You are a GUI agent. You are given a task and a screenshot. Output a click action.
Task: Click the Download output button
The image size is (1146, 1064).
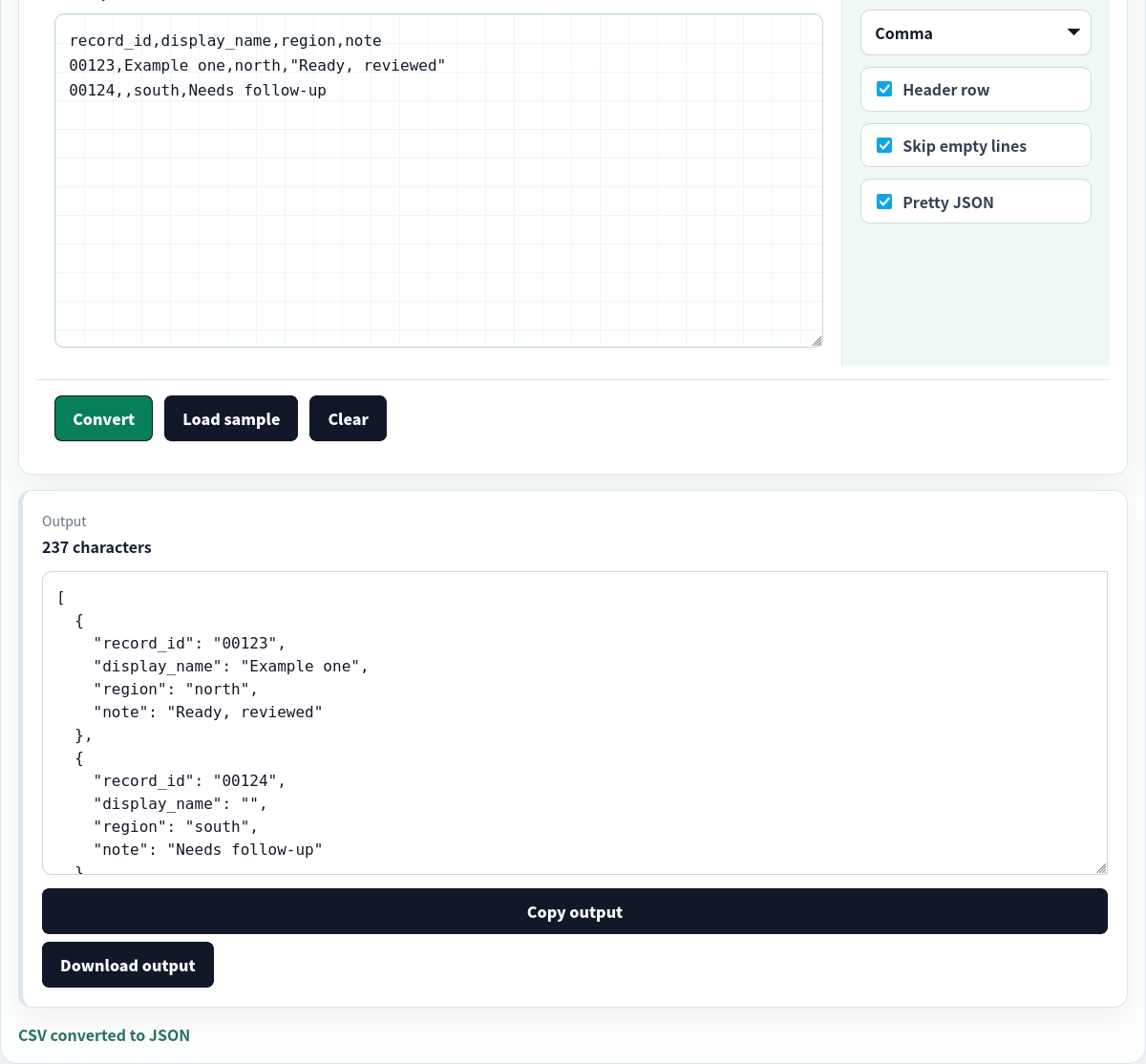coord(128,965)
